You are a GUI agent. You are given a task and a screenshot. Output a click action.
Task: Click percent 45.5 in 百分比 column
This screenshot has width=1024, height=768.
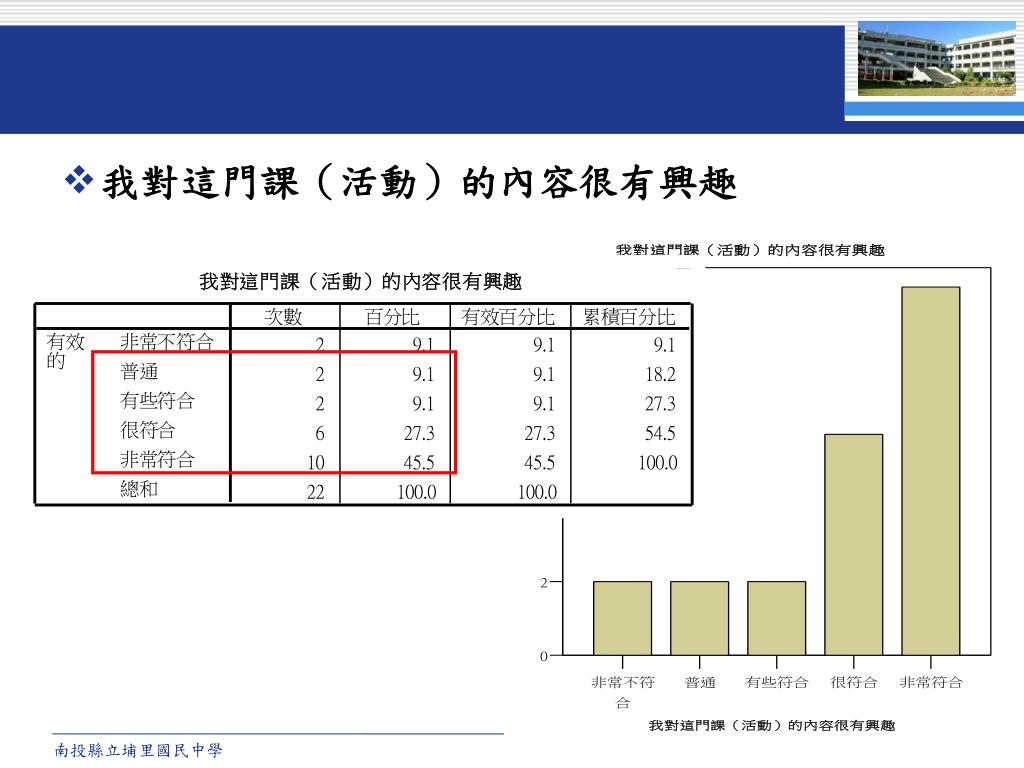click(419, 463)
